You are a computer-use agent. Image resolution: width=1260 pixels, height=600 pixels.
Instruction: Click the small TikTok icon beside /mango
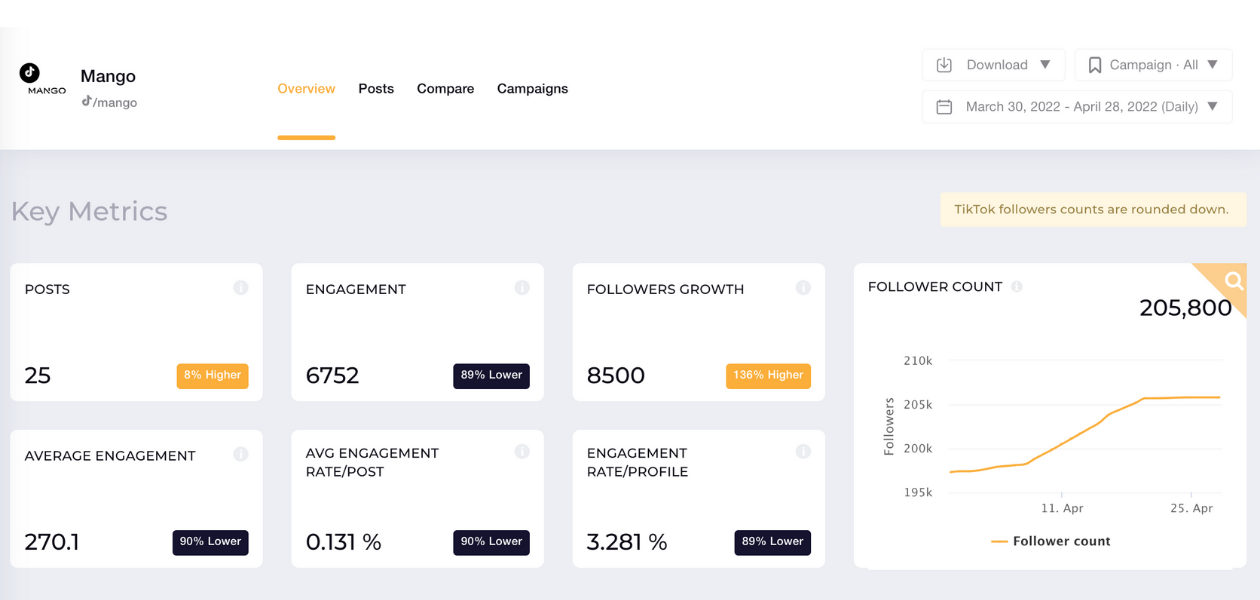click(x=87, y=101)
